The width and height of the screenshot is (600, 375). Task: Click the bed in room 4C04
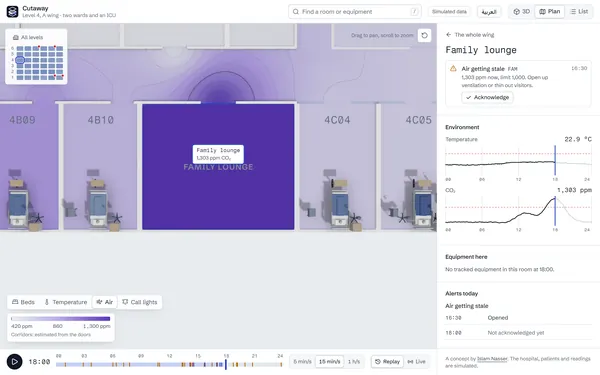pos(340,209)
